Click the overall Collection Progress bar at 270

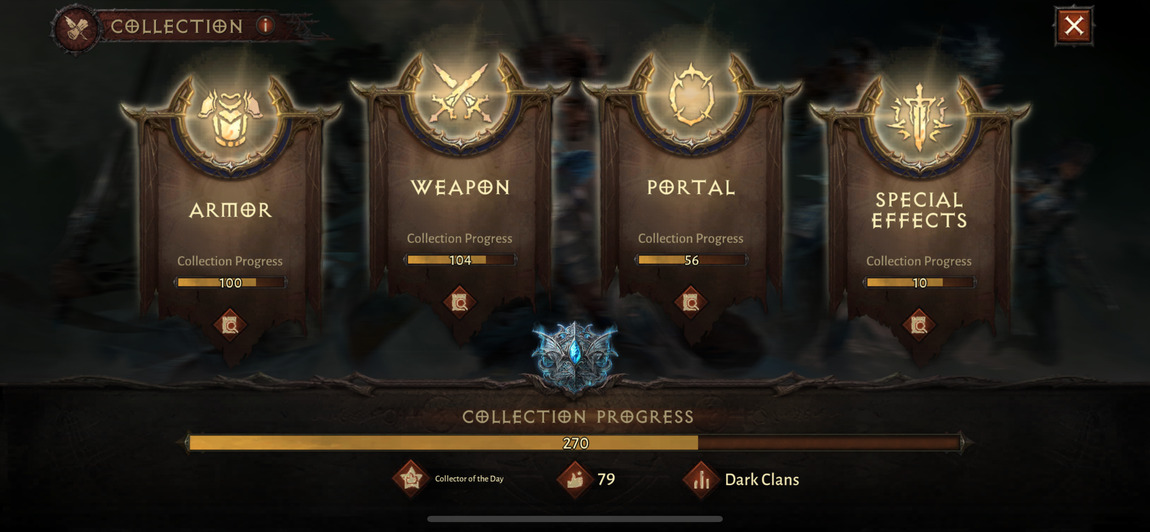(576, 442)
